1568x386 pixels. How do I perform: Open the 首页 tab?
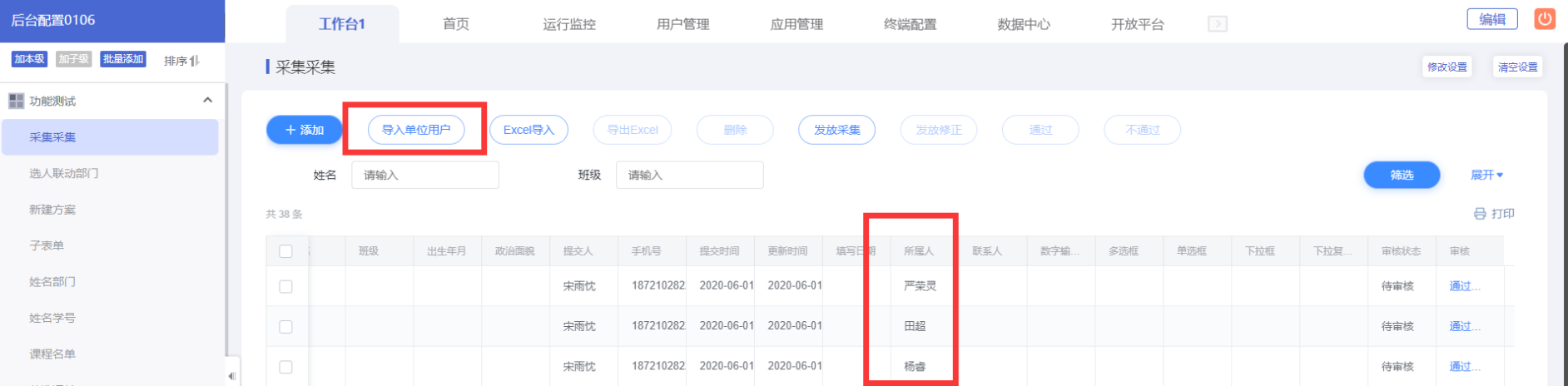coord(456,24)
